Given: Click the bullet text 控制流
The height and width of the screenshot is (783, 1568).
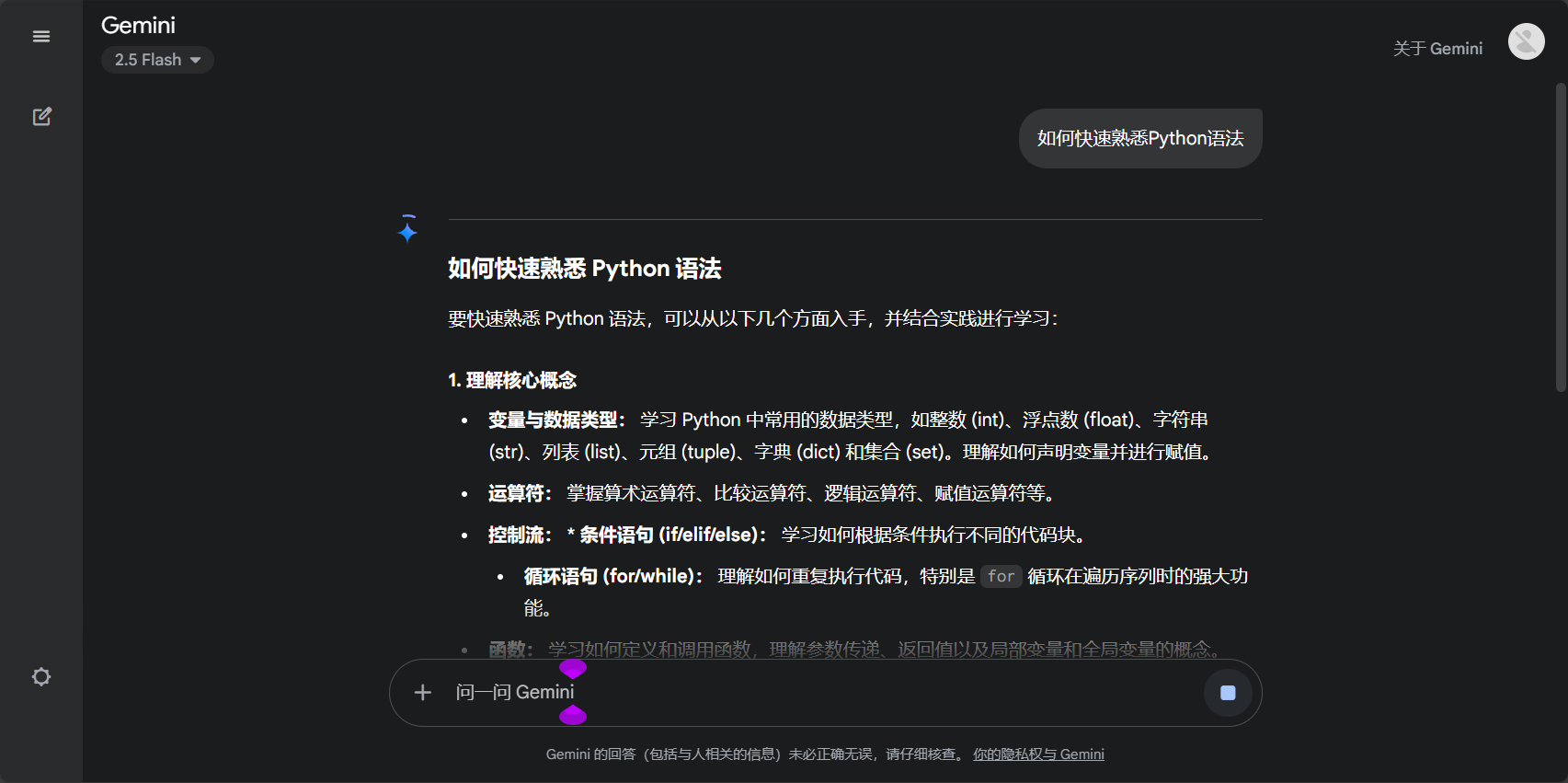Looking at the screenshot, I should point(520,535).
